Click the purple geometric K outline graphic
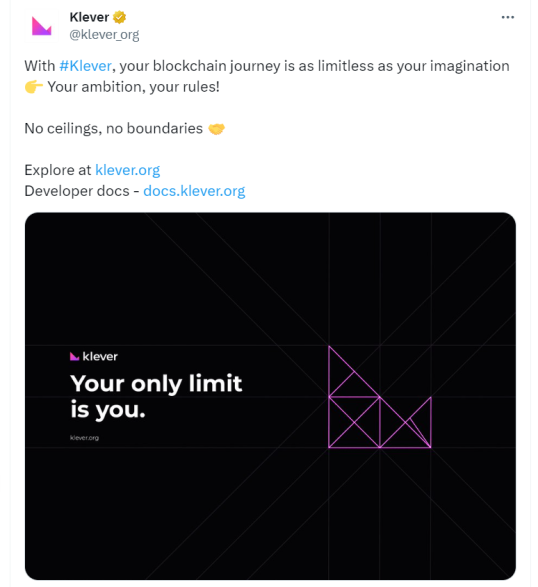 380,397
